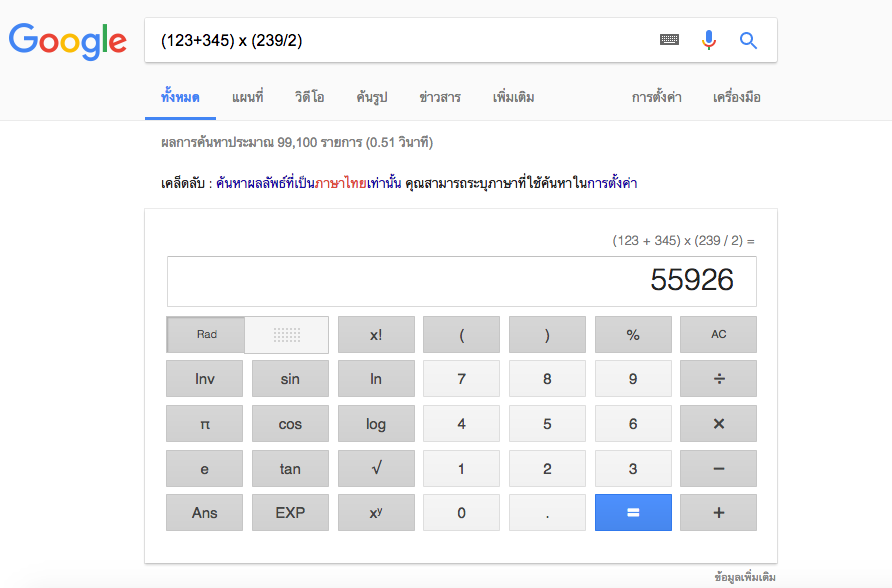Toggle the Rad angle mode

pyautogui.click(x=206, y=334)
